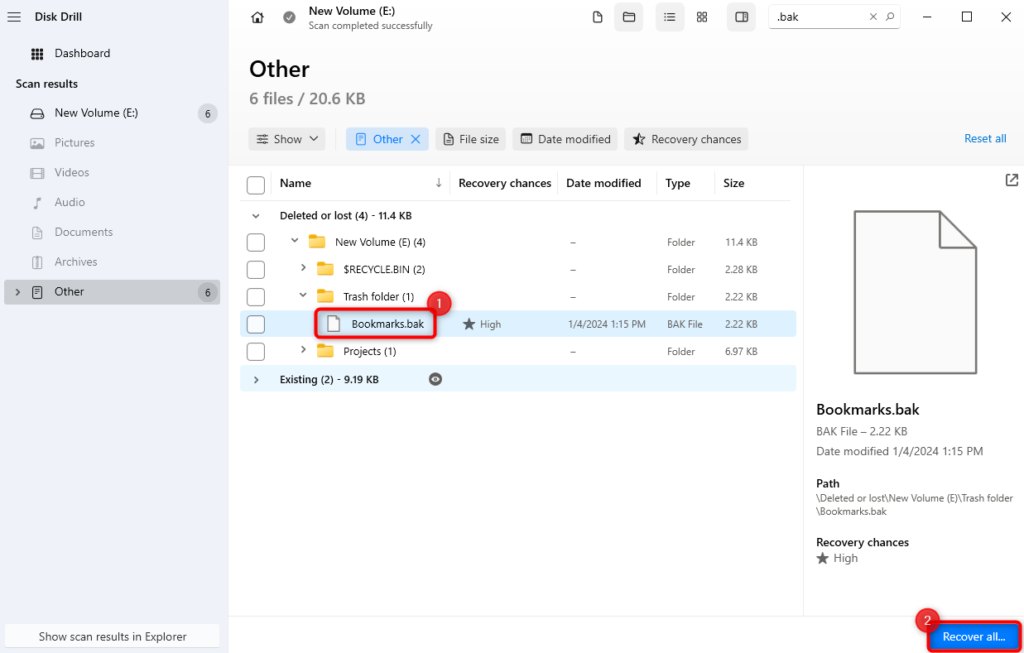This screenshot has height=653, width=1024.
Task: Check the Trash folder row checkbox
Action: (x=256, y=296)
